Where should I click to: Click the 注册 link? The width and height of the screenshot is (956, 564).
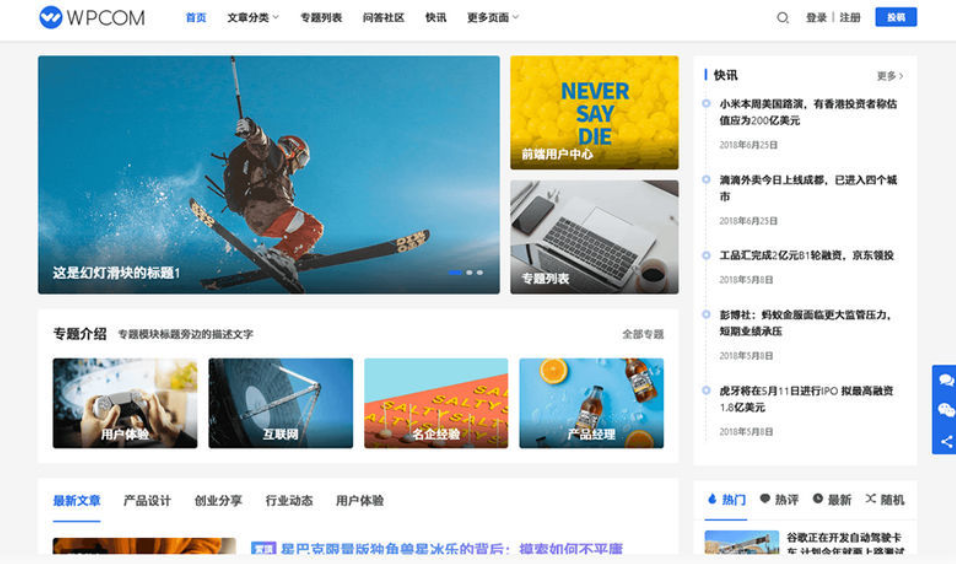pos(850,18)
